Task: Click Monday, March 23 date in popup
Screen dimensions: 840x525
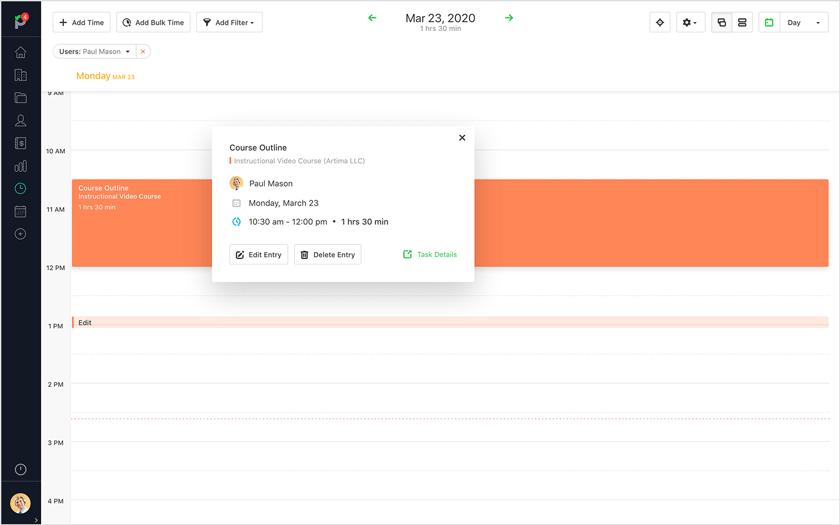Action: (283, 203)
